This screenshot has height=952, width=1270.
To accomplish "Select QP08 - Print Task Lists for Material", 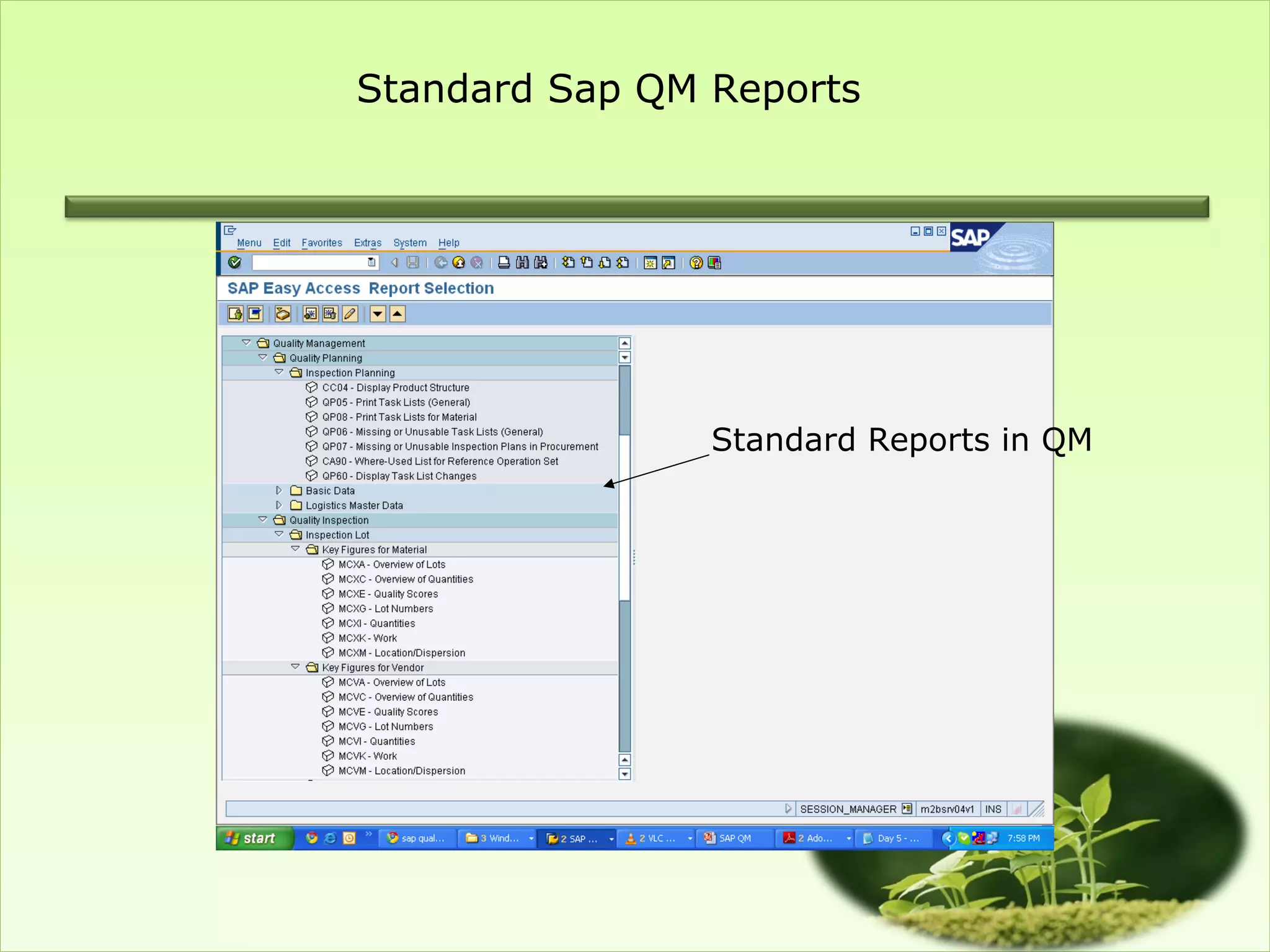I will pos(399,417).
